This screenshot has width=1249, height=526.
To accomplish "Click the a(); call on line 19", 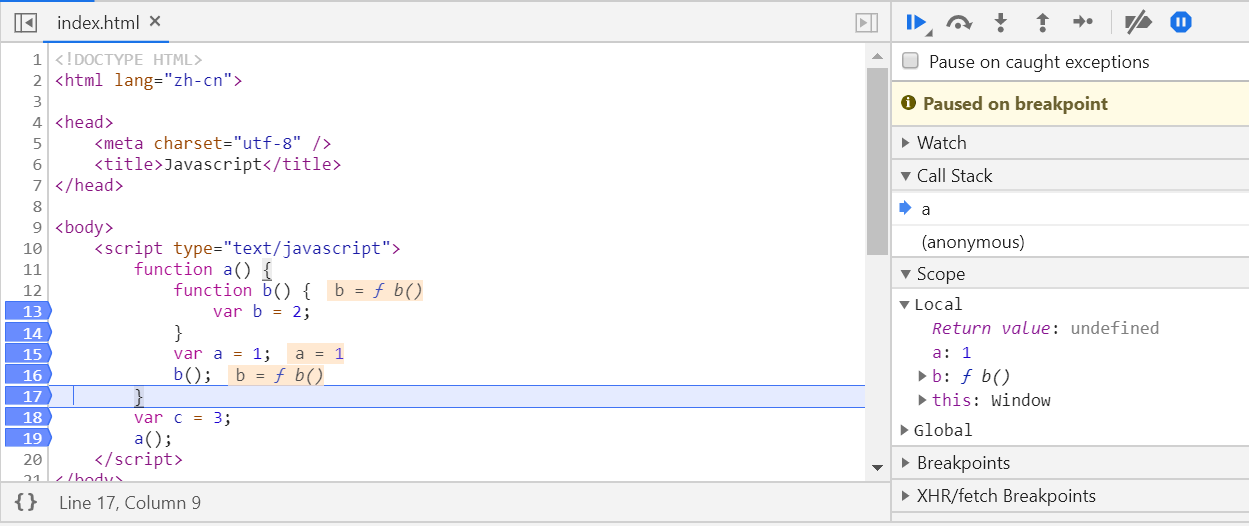I will tap(153, 438).
